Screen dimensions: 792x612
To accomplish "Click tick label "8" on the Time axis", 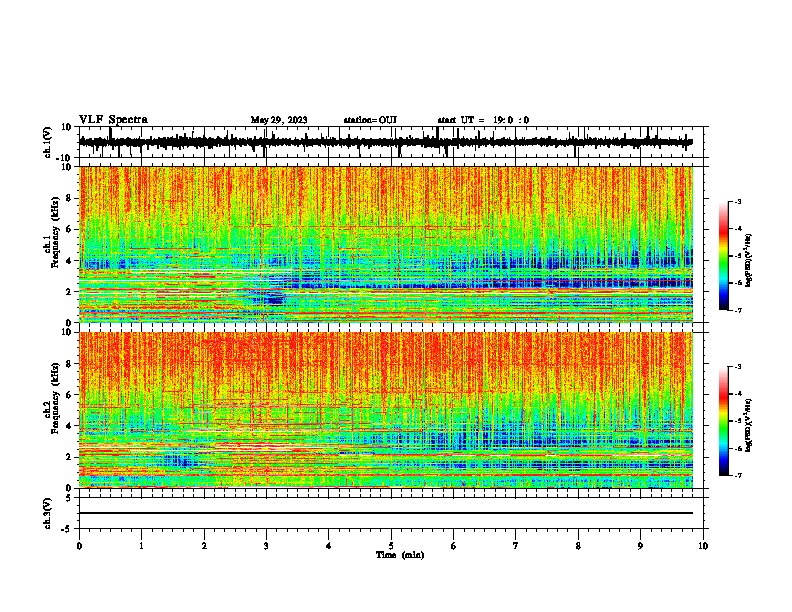I will coord(578,546).
